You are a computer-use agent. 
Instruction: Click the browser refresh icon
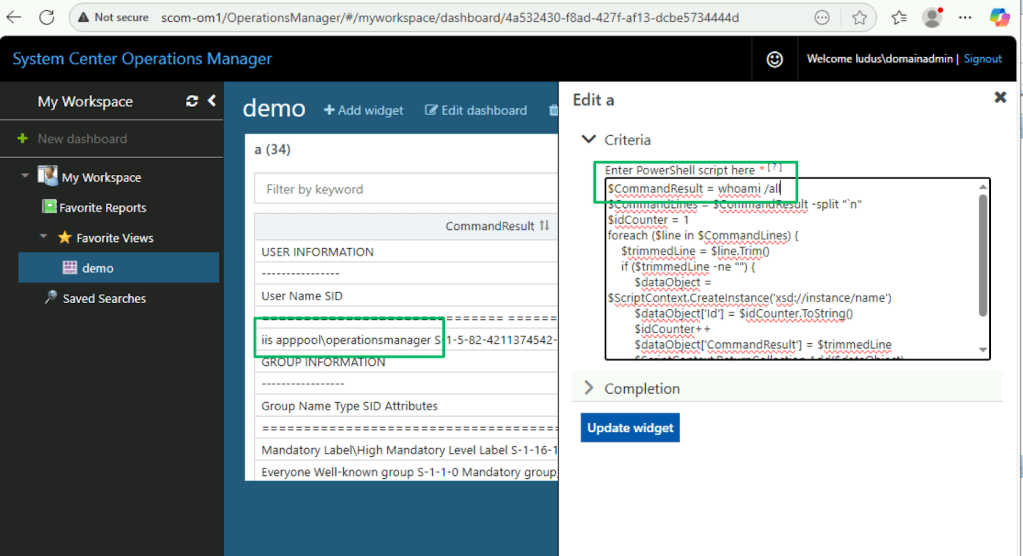[x=44, y=17]
